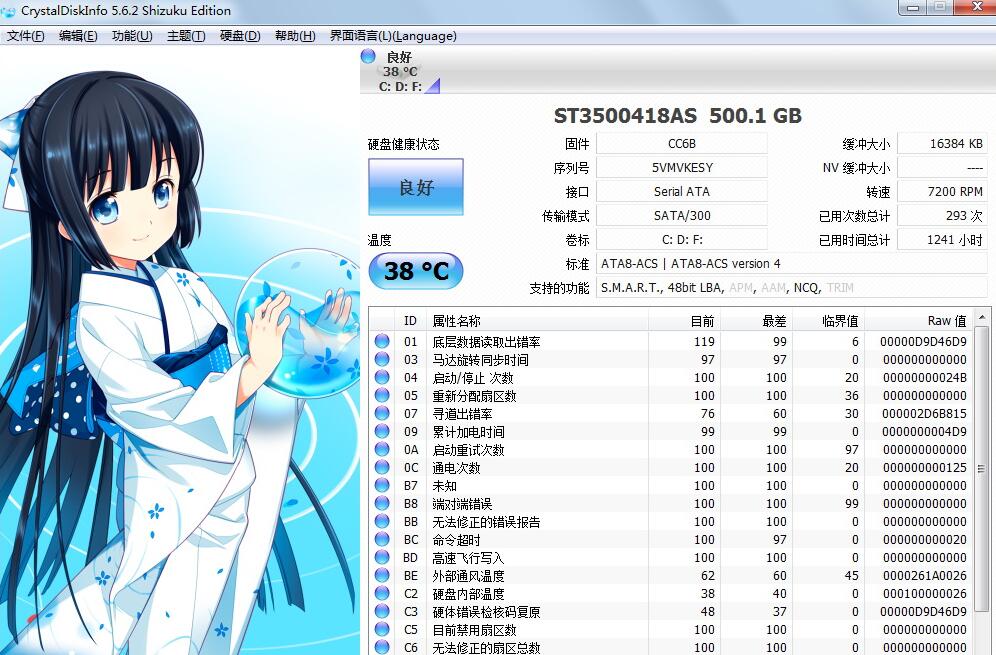Click status orb for attribute BE
This screenshot has height=655, width=996.
tap(382, 575)
